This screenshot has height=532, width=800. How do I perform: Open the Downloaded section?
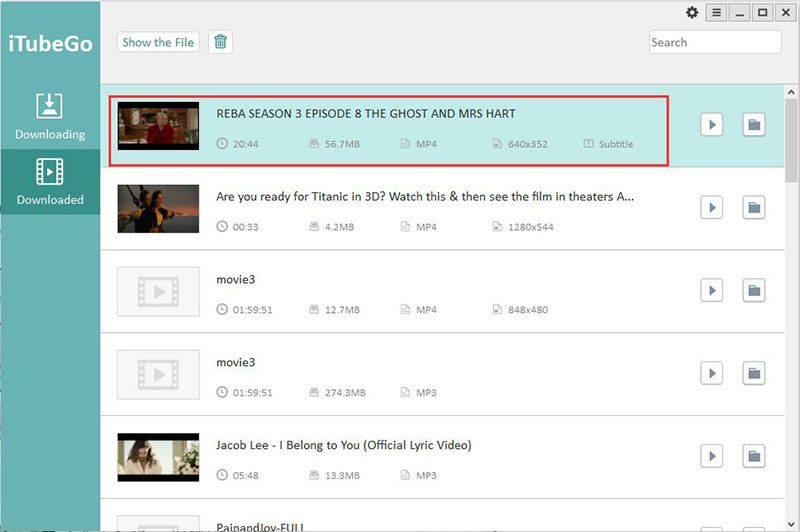50,182
